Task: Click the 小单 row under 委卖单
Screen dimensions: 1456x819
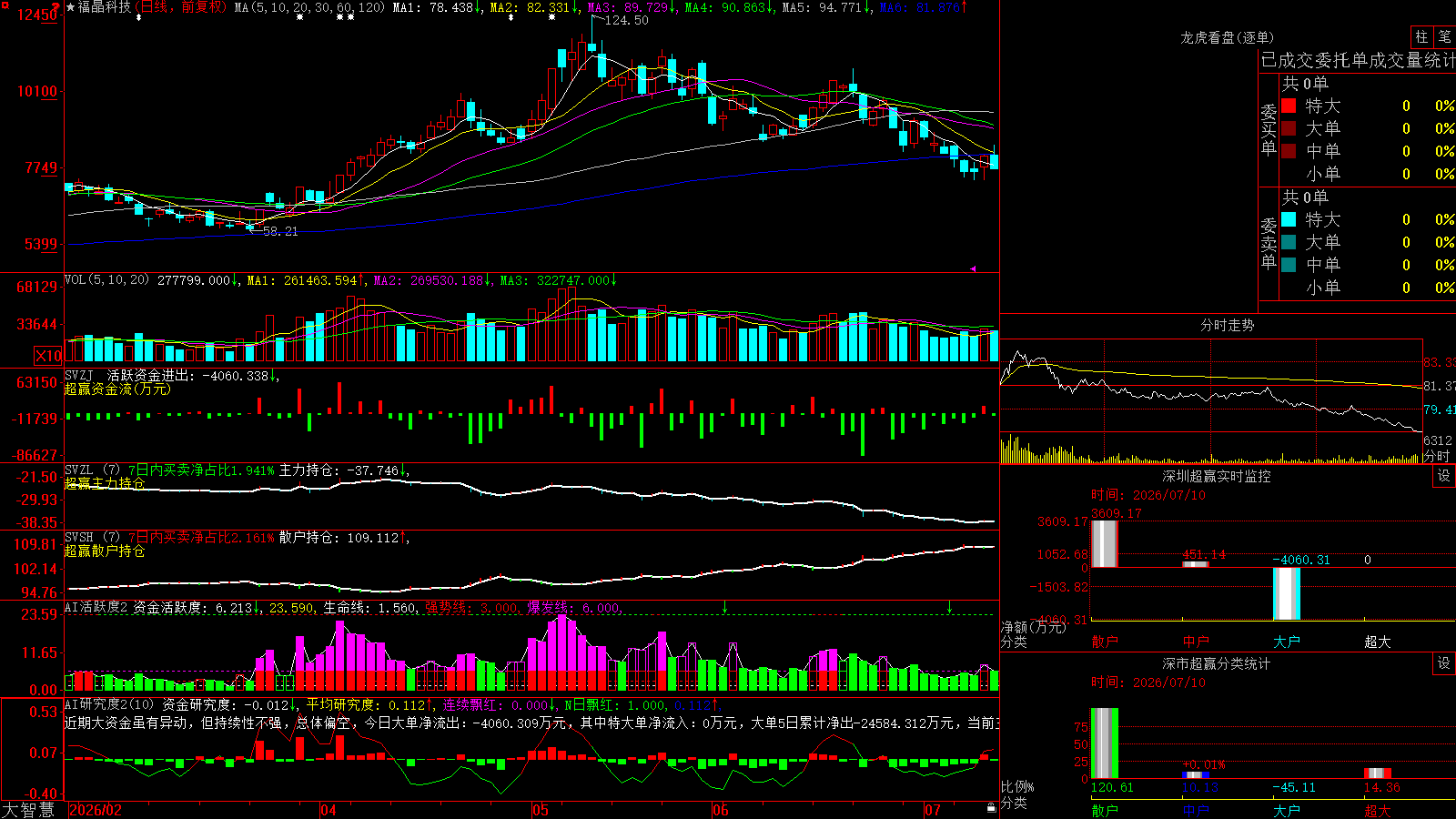Action: tap(1369, 288)
